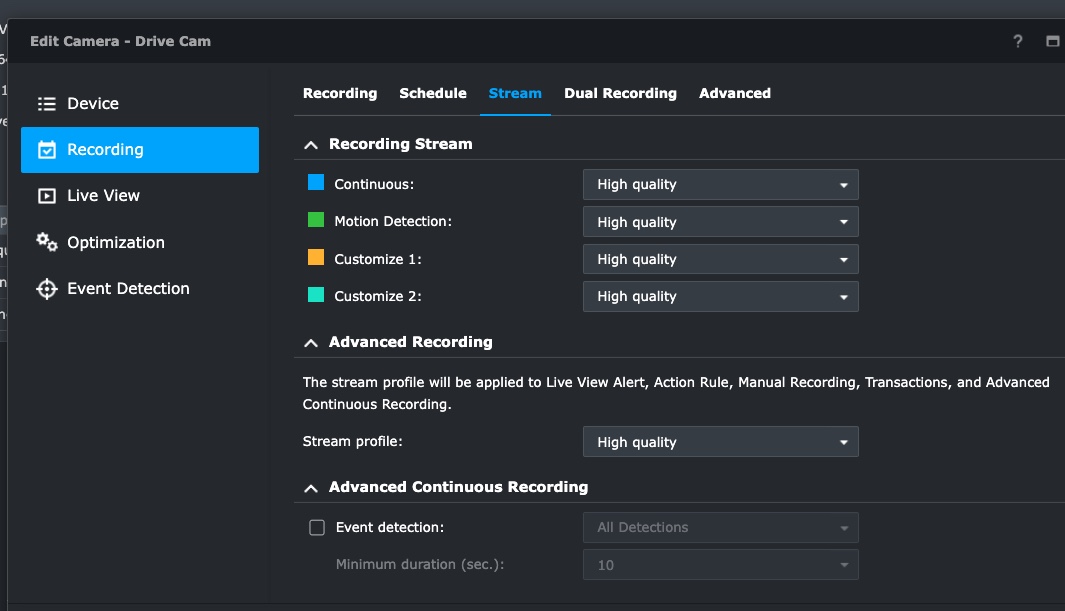The height and width of the screenshot is (611, 1065).
Task: Click the Event Detection crosshair icon
Action: [x=46, y=289]
